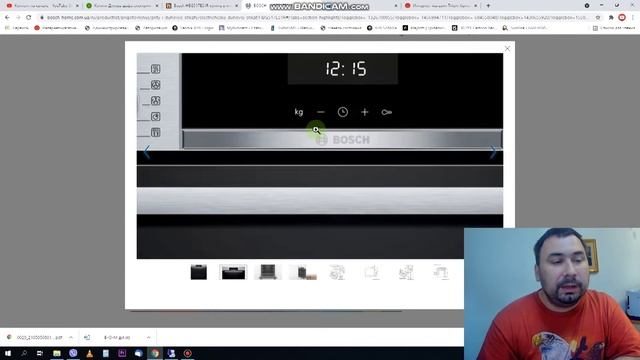This screenshot has height=360, width=640.
Task: Reload the current page
Action: coord(29,18)
